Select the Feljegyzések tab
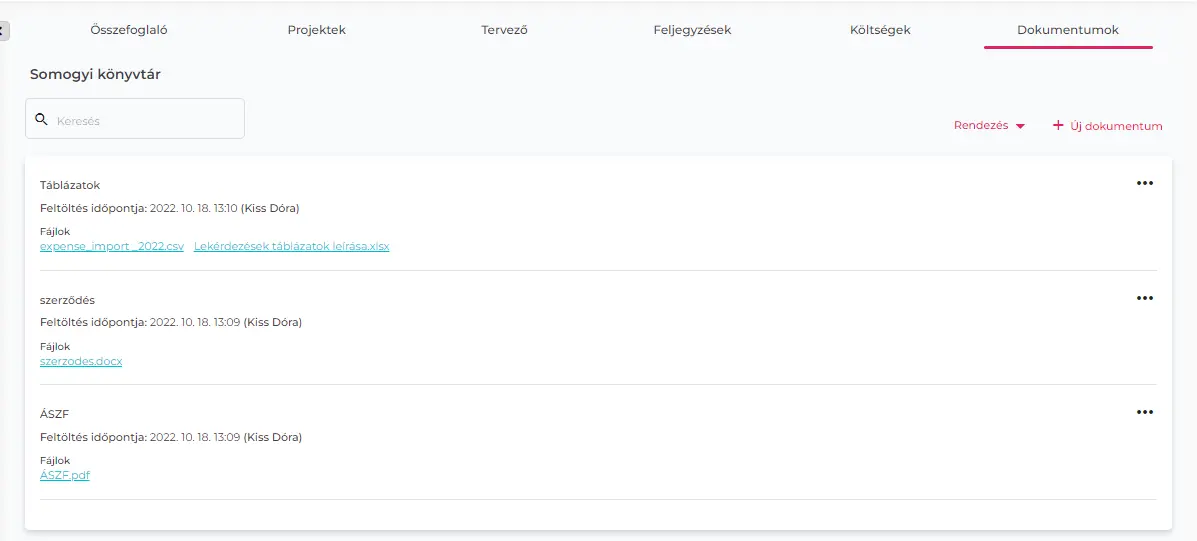1197x541 pixels. 692,30
